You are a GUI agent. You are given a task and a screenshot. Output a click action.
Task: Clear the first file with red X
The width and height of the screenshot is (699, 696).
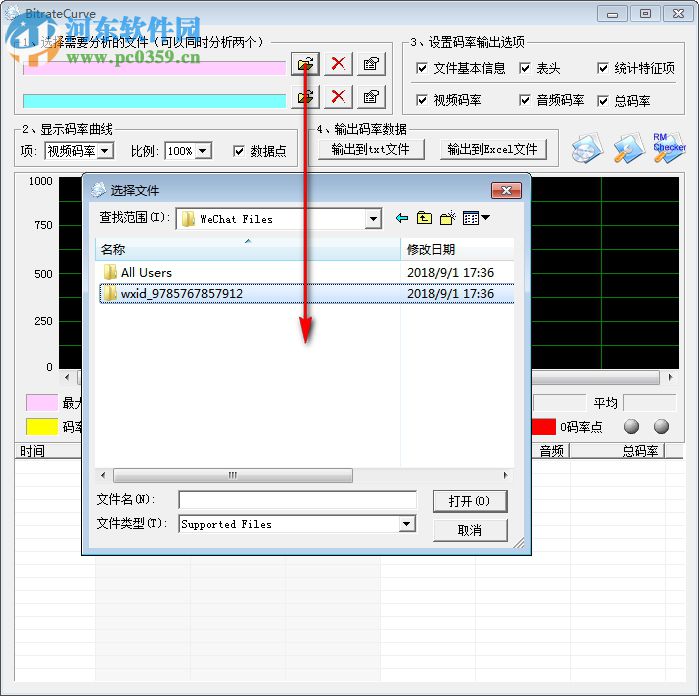click(338, 64)
